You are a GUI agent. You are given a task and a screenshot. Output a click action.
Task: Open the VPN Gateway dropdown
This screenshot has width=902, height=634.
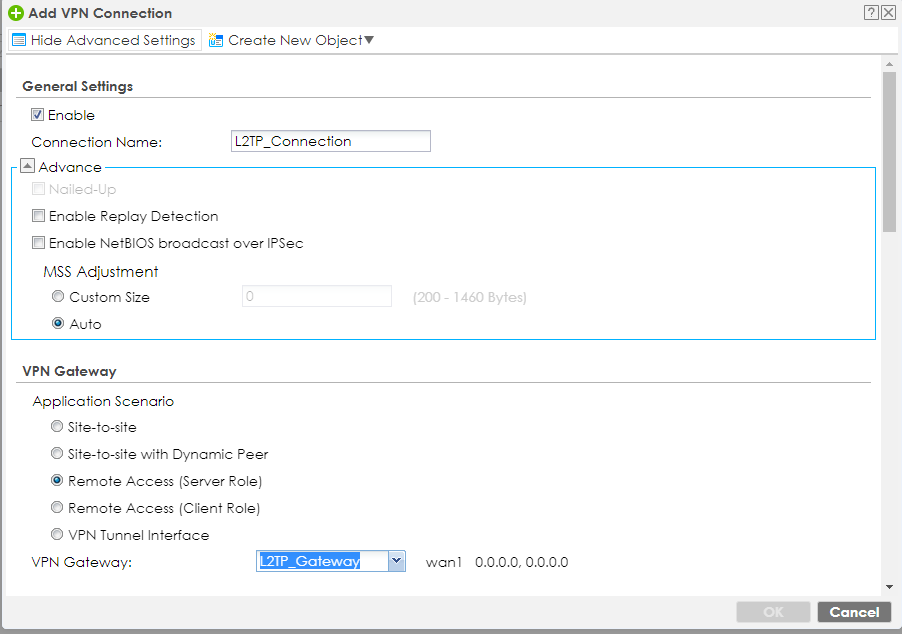coord(396,561)
